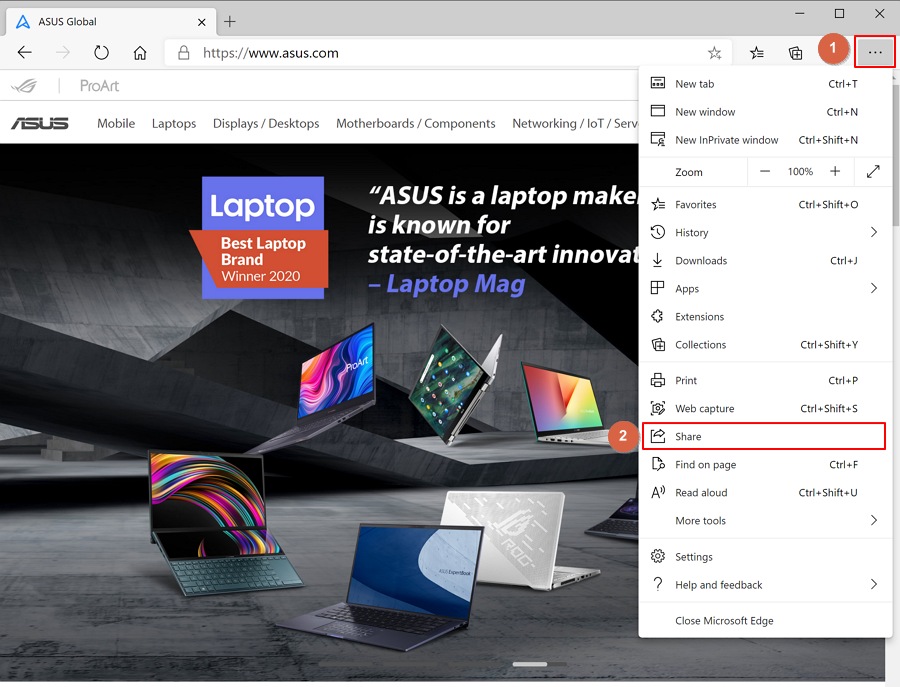This screenshot has height=687, width=900.
Task: Click the forward navigation arrow
Action: 63,53
